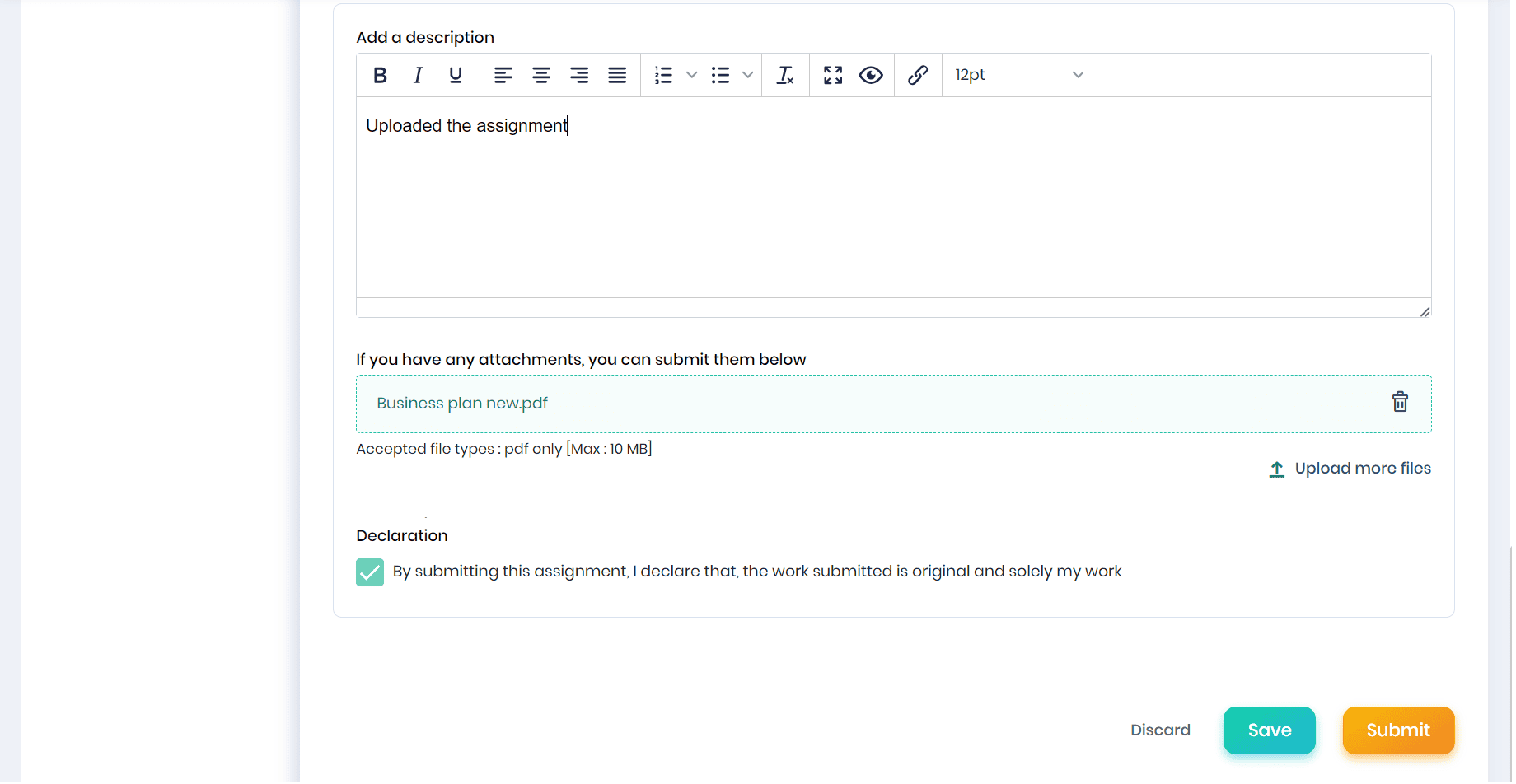Uncheck the original work declaration checkbox
Image resolution: width=1516 pixels, height=784 pixels.
tap(370, 572)
